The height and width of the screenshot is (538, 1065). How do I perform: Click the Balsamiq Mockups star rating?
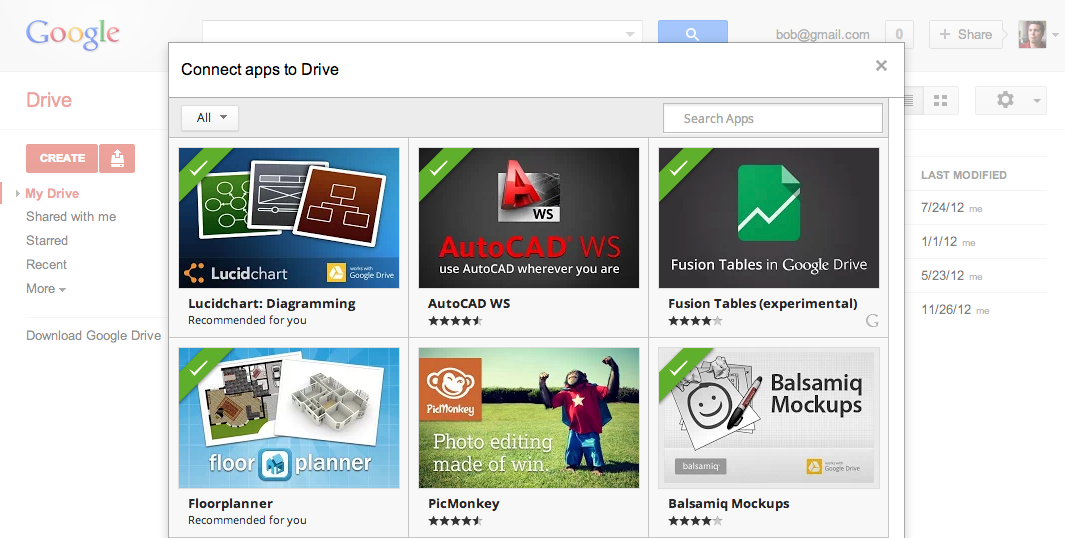(x=695, y=521)
